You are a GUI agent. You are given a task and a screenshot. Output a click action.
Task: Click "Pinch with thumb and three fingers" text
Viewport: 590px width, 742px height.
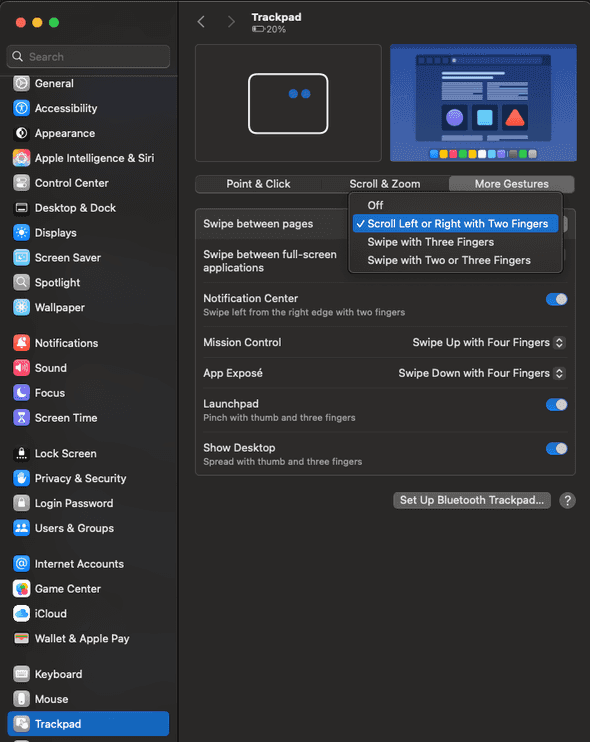279,418
